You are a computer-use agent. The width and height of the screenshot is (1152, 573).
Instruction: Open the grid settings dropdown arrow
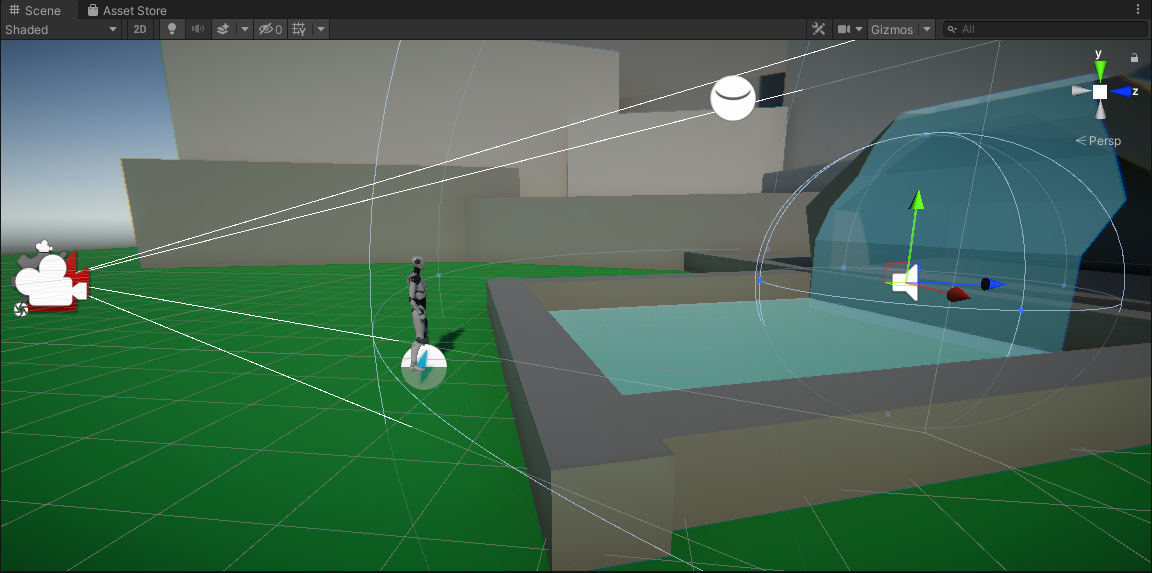coord(321,29)
